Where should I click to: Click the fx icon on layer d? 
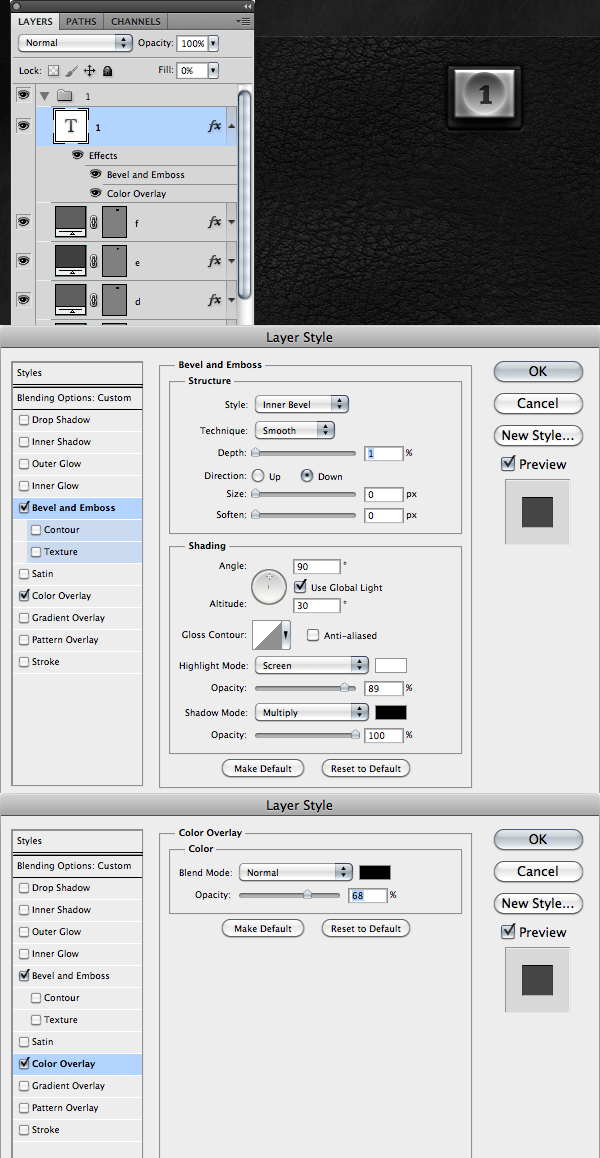point(214,300)
